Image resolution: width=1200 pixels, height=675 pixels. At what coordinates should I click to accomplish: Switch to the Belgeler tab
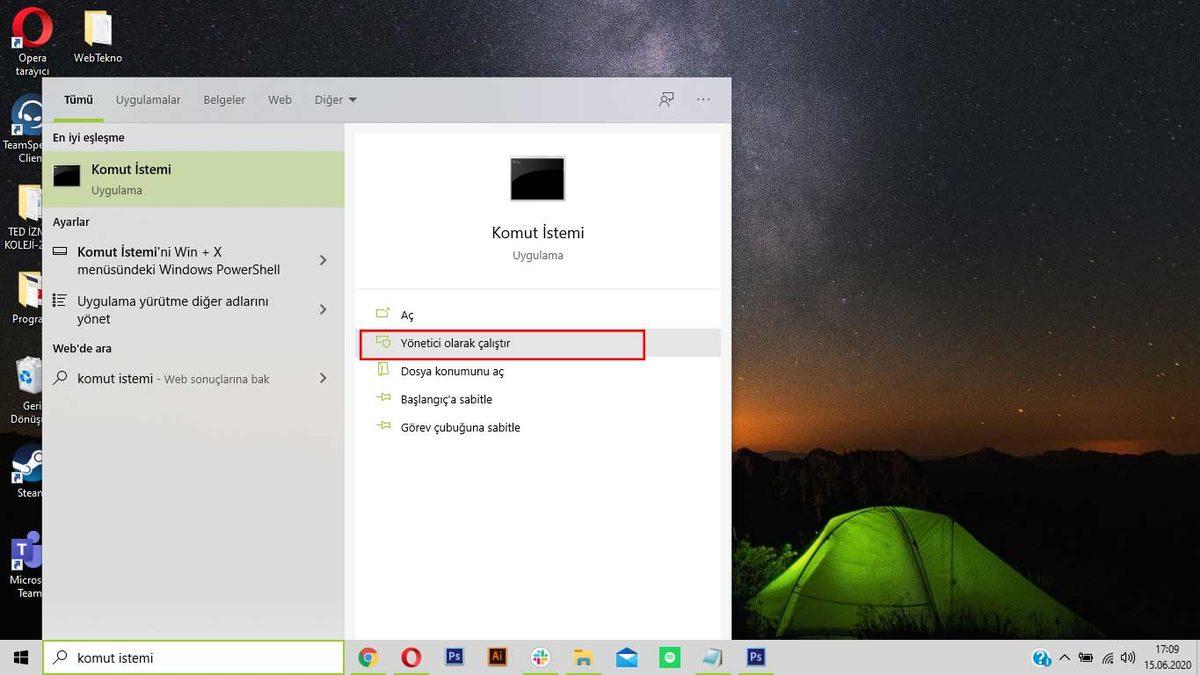pyautogui.click(x=223, y=99)
